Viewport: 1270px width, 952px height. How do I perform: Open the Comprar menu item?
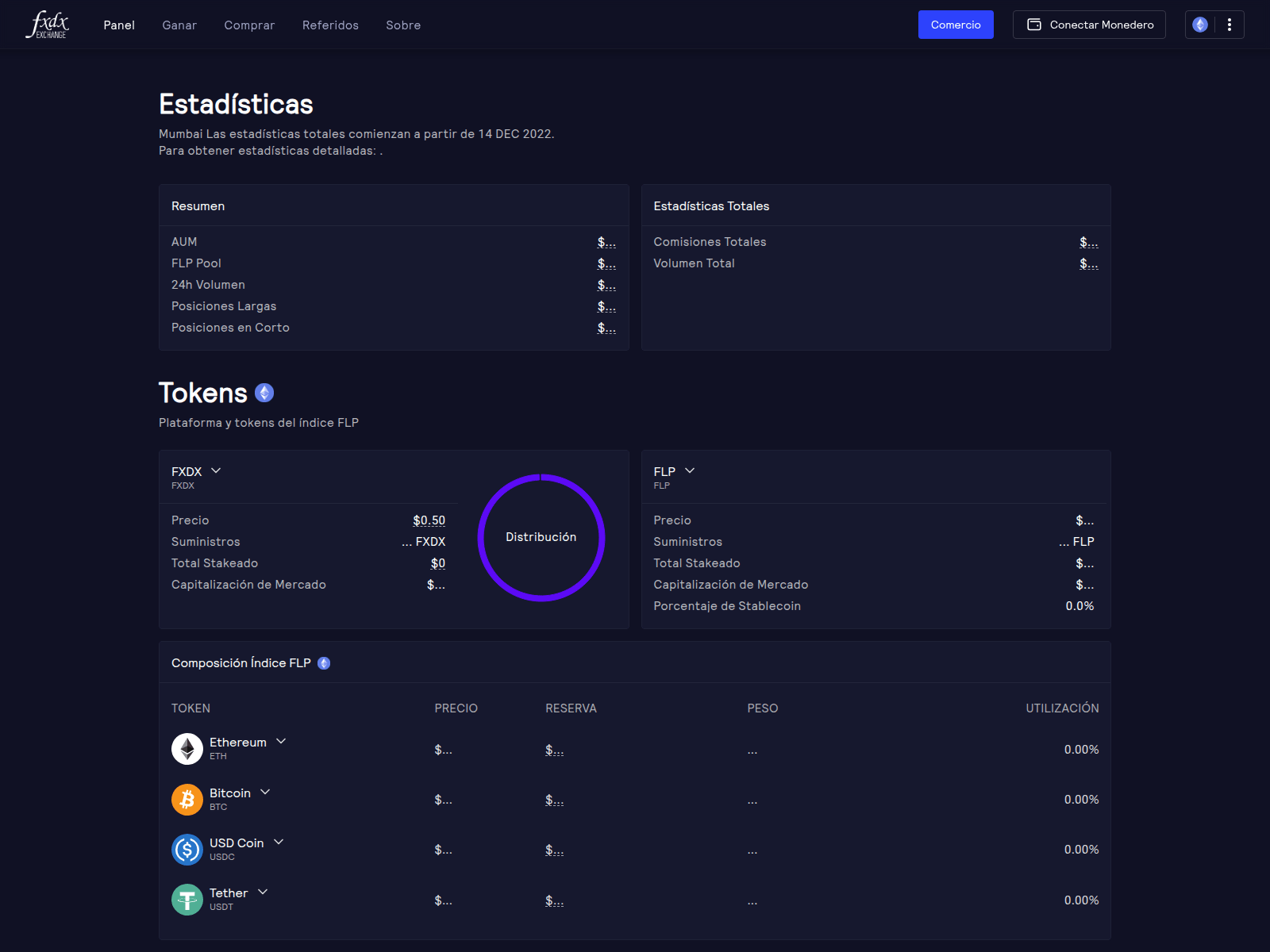click(x=249, y=25)
